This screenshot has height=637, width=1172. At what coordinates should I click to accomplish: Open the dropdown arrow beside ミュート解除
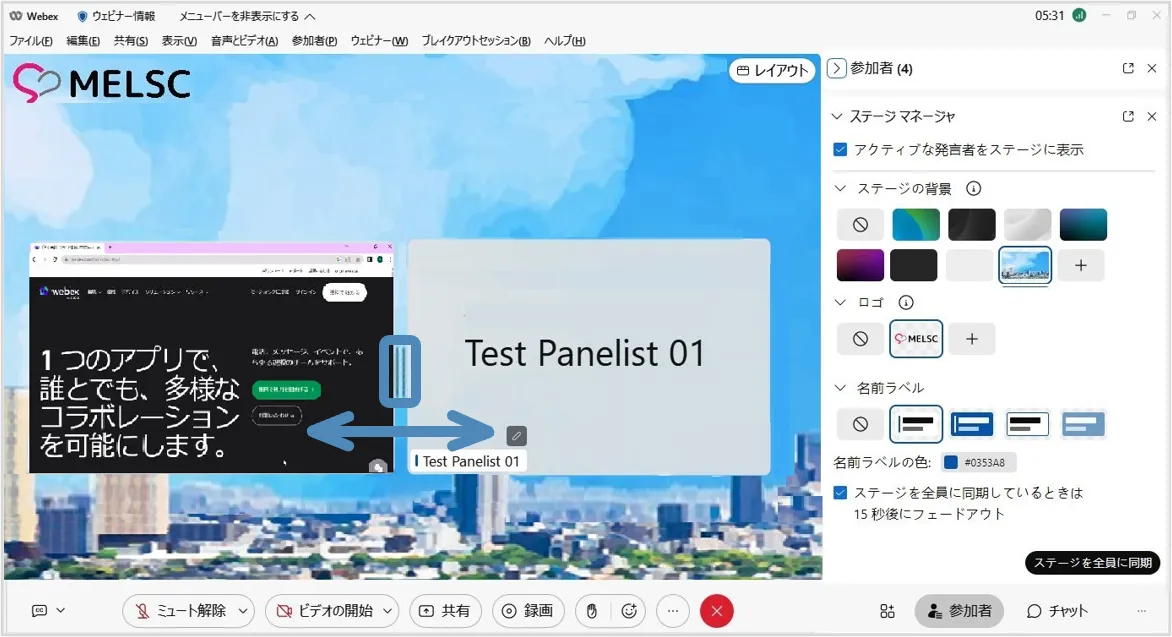(x=244, y=611)
